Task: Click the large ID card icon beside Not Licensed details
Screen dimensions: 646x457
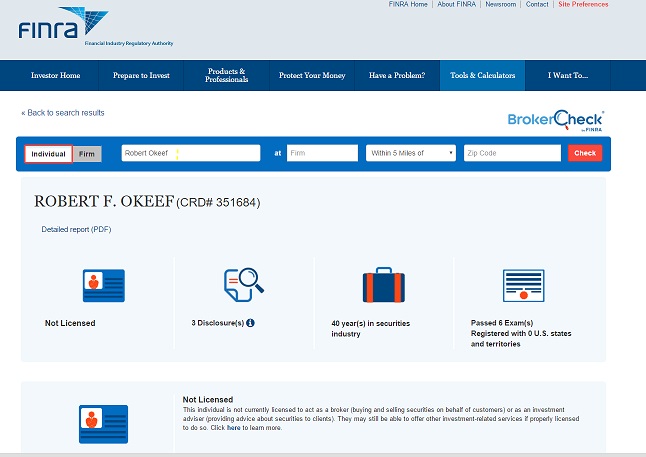Action: [x=103, y=424]
